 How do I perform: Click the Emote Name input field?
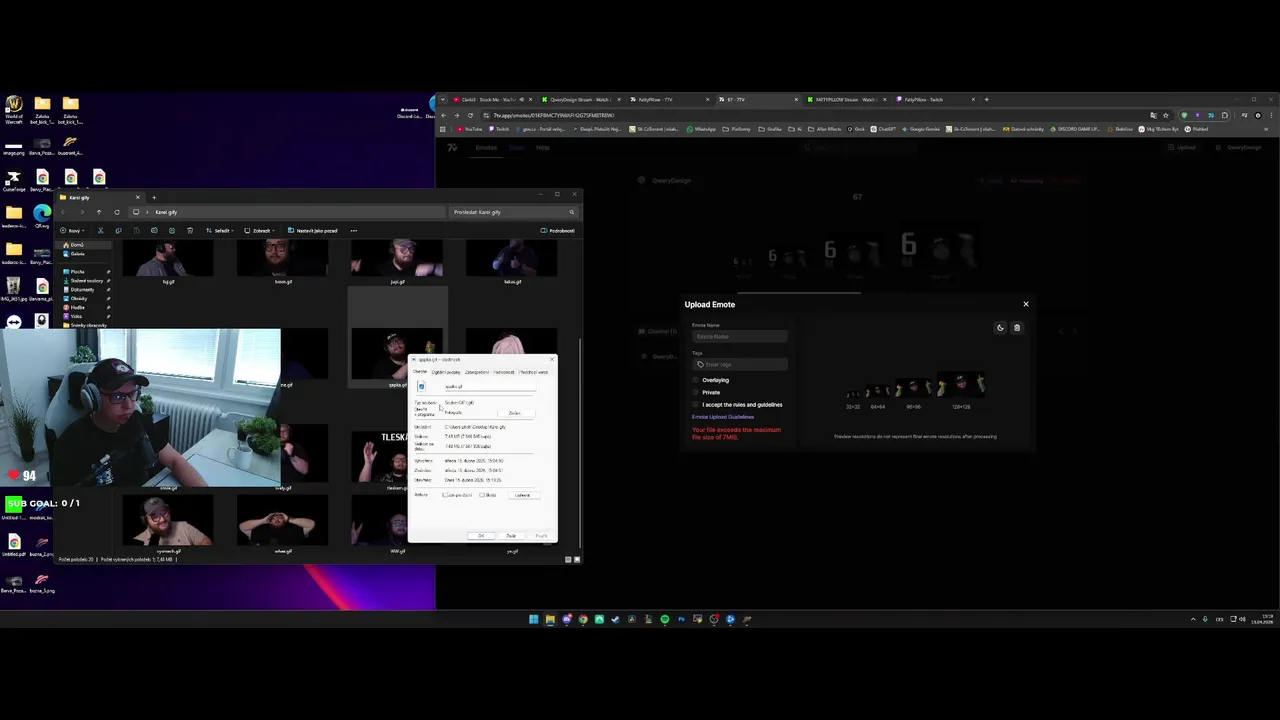739,336
